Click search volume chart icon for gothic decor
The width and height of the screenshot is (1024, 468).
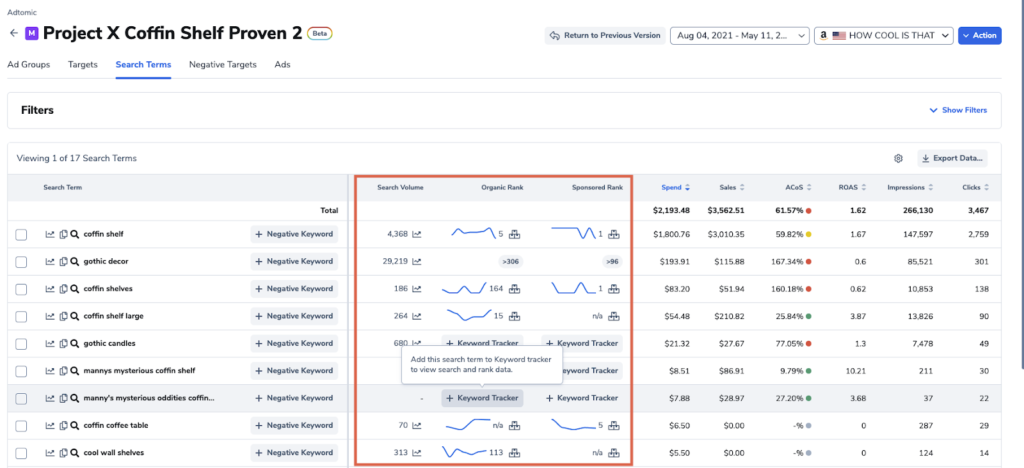tap(417, 261)
